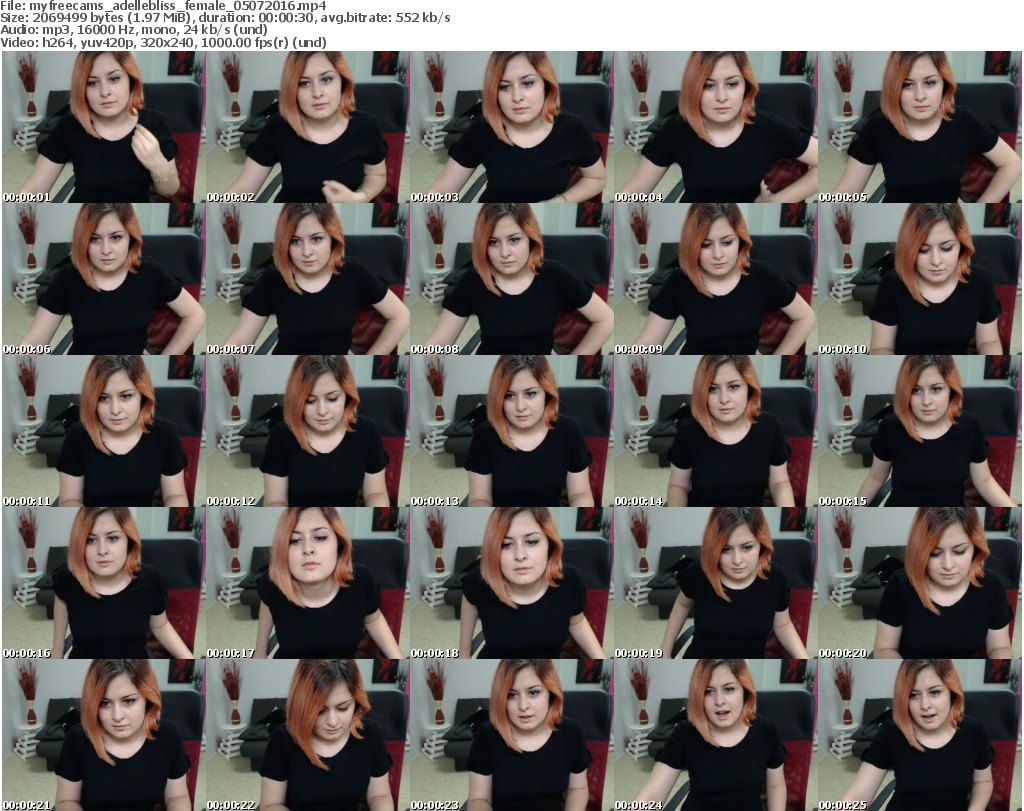The width and height of the screenshot is (1024, 811).
Task: Pick the frame stamped 00:00:12
Action: (x=308, y=431)
